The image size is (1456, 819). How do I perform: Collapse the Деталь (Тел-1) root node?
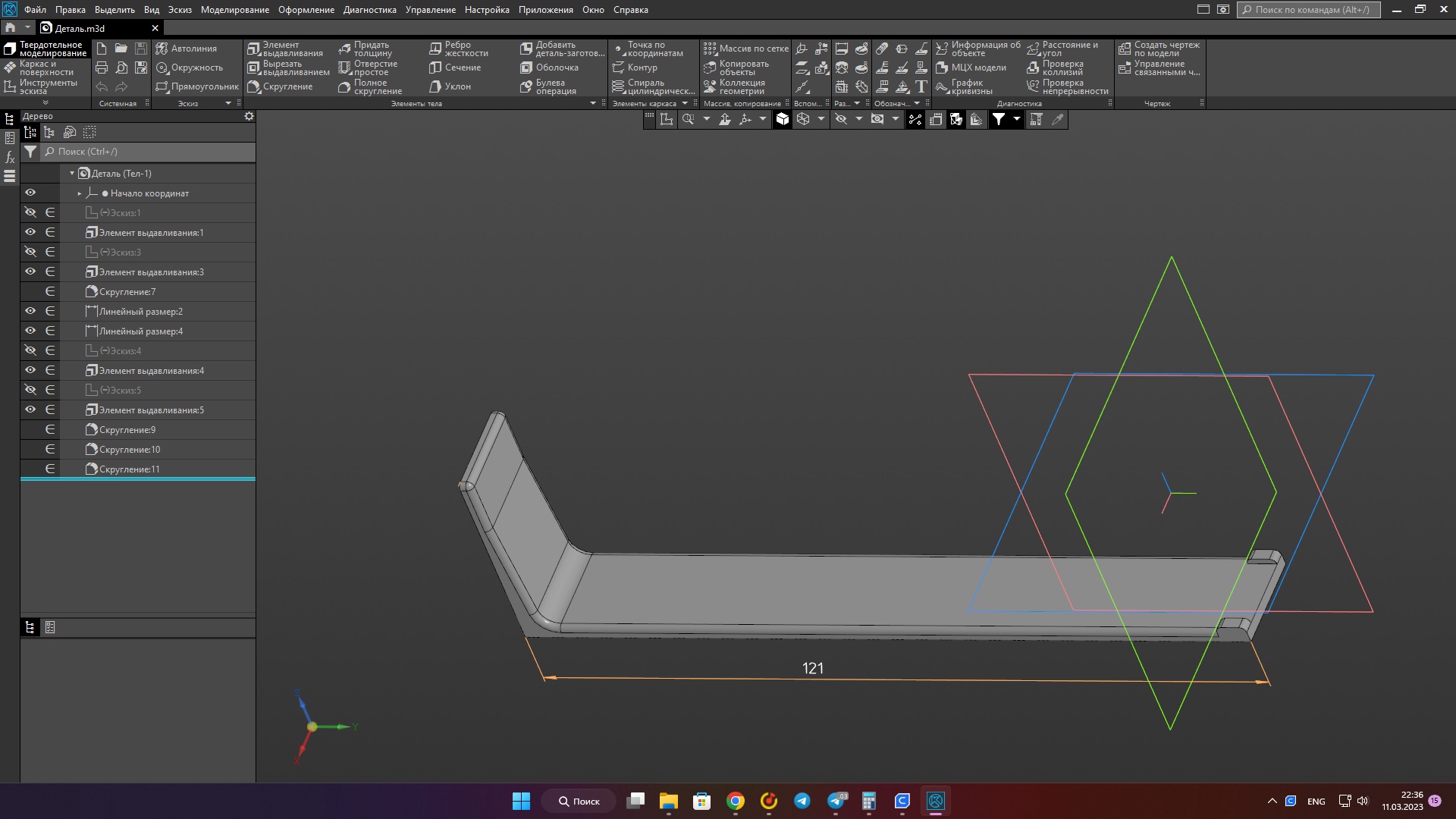click(x=72, y=174)
